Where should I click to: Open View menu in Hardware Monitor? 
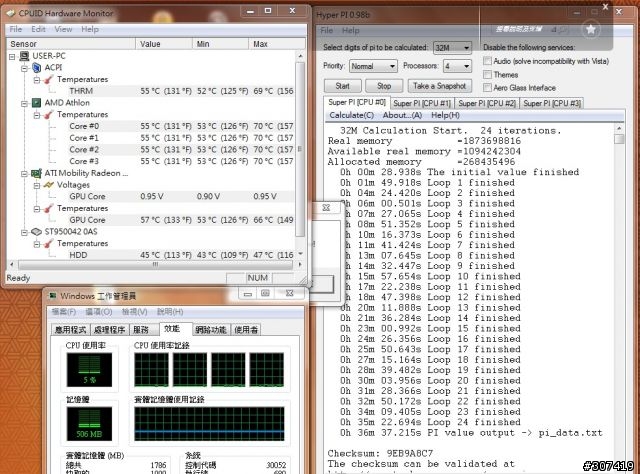(x=63, y=29)
